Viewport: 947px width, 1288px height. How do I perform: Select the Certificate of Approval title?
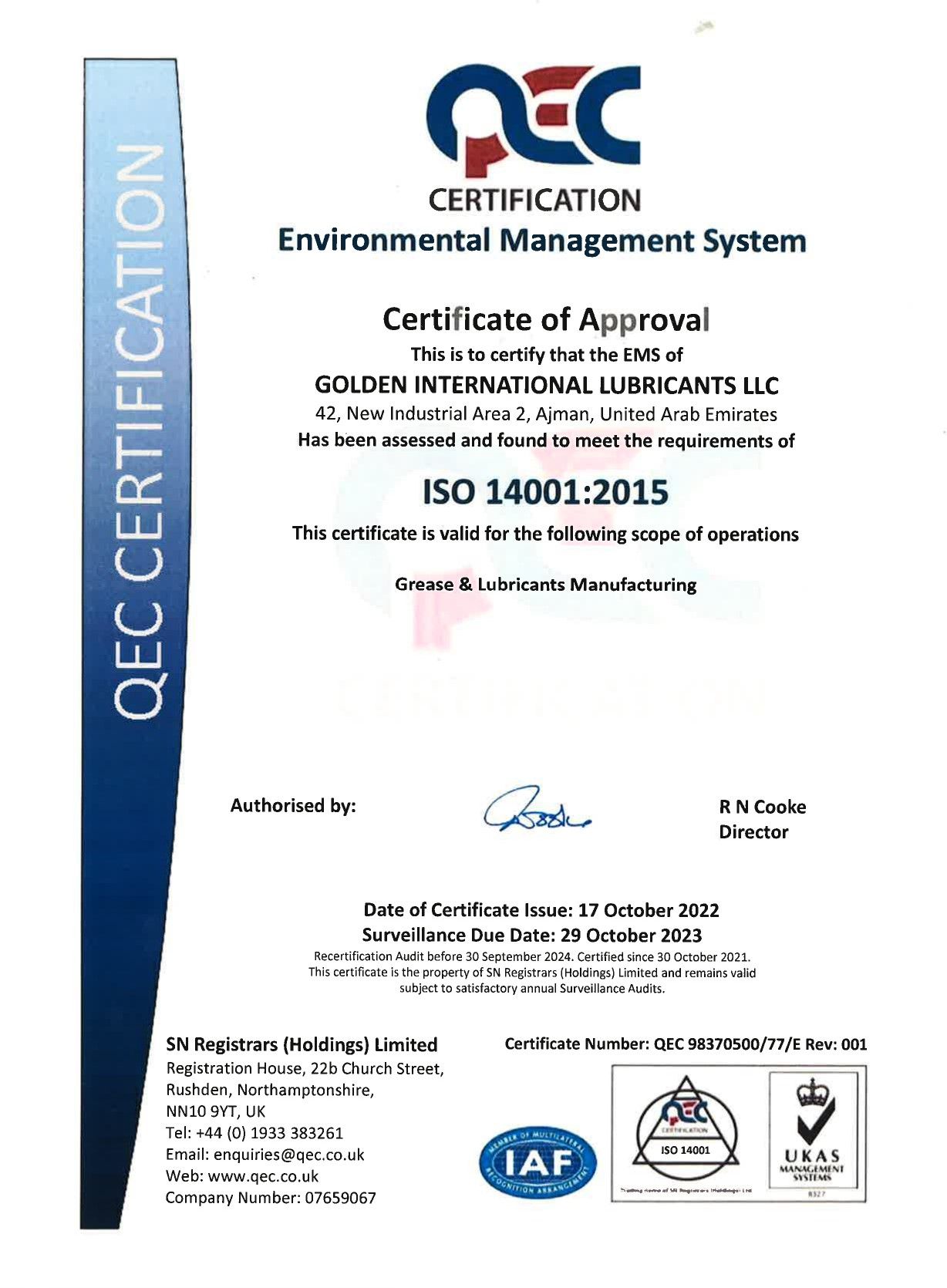(x=545, y=319)
